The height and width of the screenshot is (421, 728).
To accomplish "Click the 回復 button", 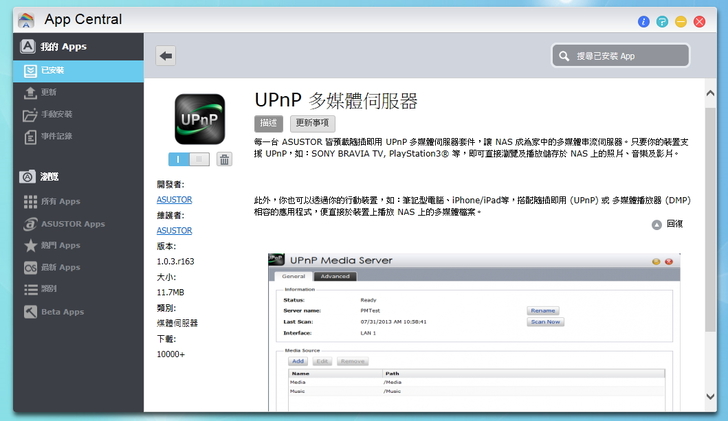I will [x=668, y=224].
